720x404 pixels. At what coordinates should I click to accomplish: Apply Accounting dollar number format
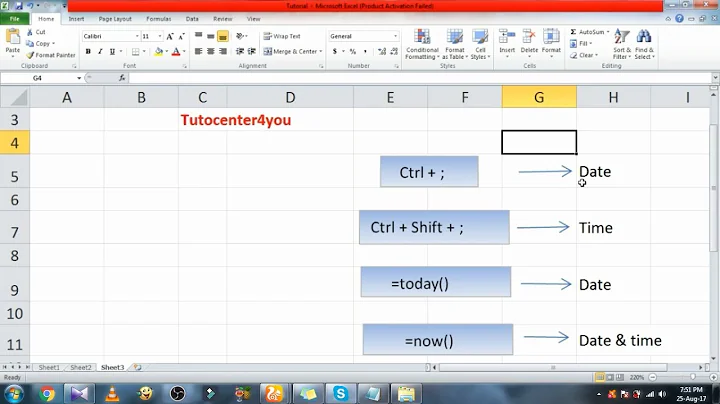coord(335,51)
